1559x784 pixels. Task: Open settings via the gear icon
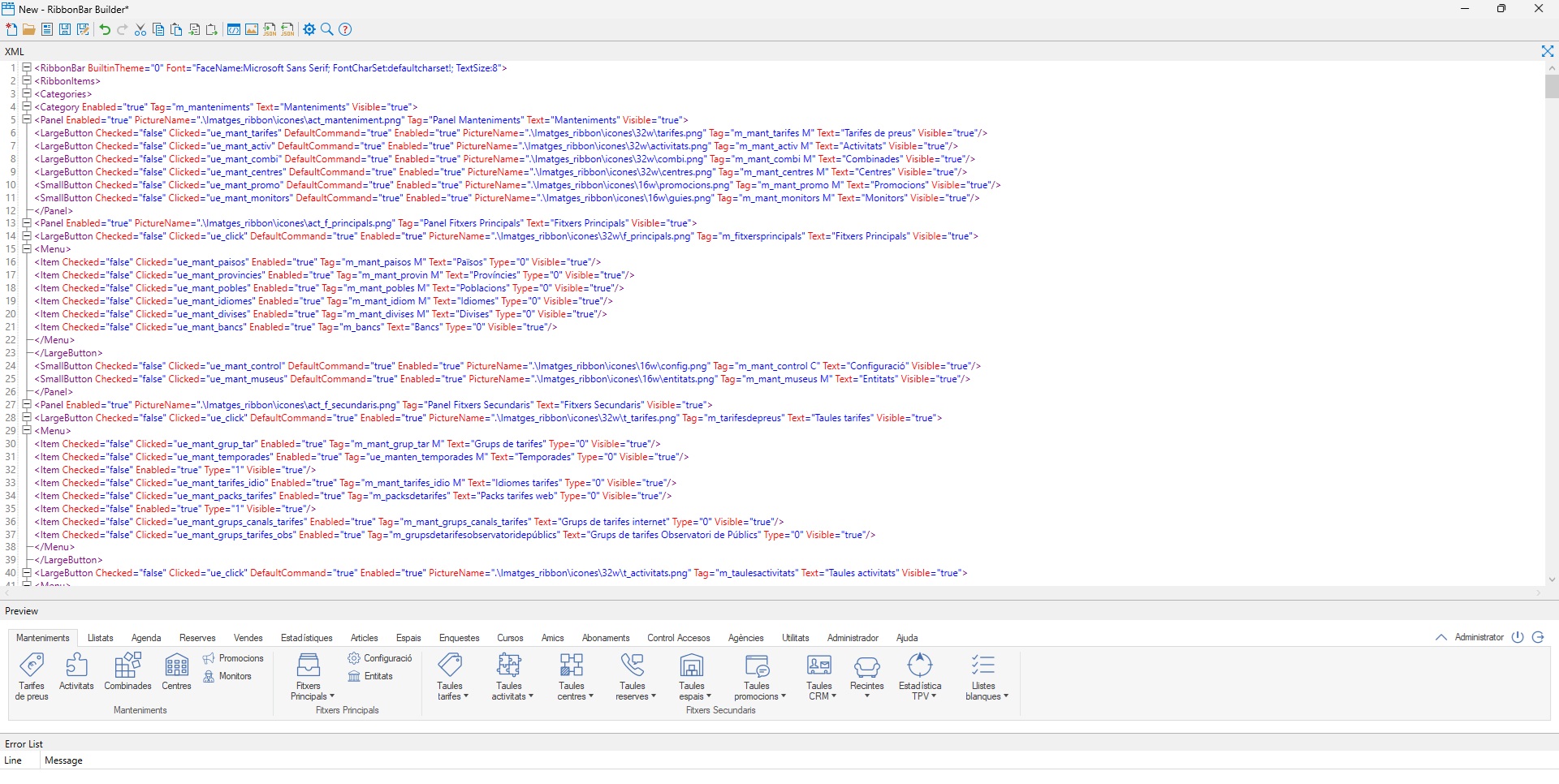pyautogui.click(x=309, y=29)
